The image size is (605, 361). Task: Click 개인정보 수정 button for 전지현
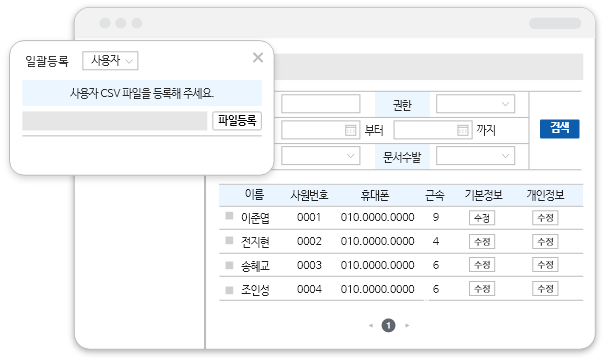point(545,242)
